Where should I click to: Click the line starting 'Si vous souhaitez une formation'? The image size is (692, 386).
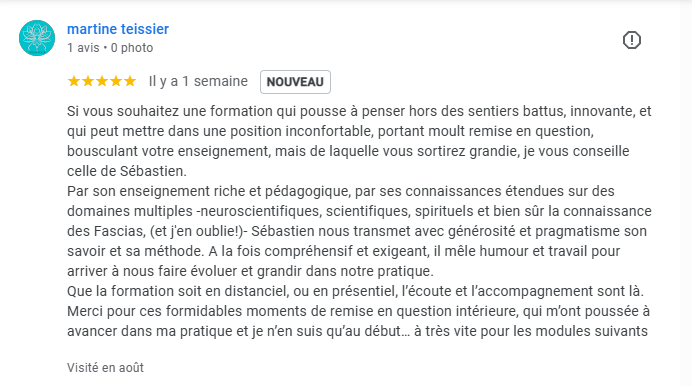(359, 111)
